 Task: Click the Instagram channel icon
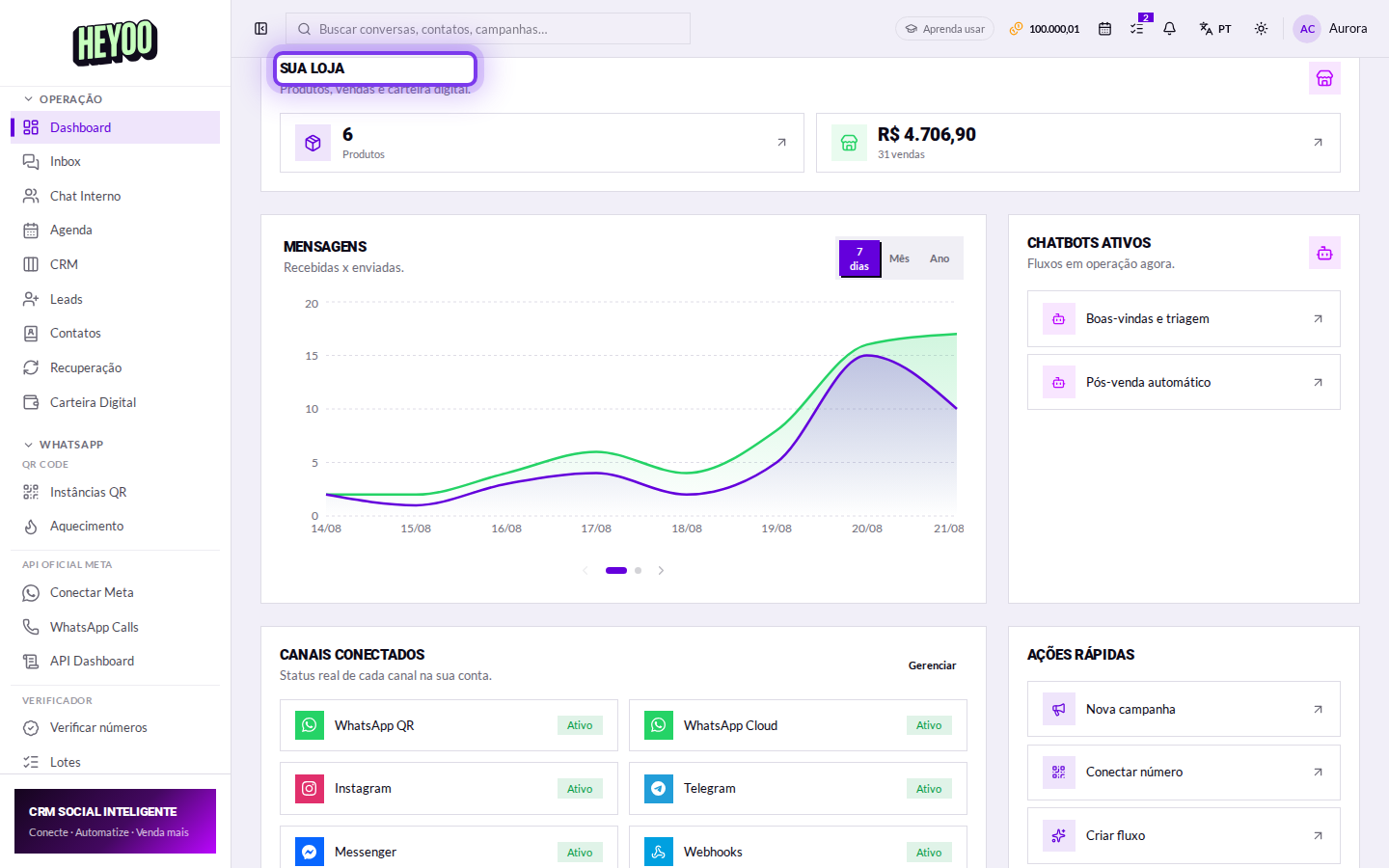[310, 789]
